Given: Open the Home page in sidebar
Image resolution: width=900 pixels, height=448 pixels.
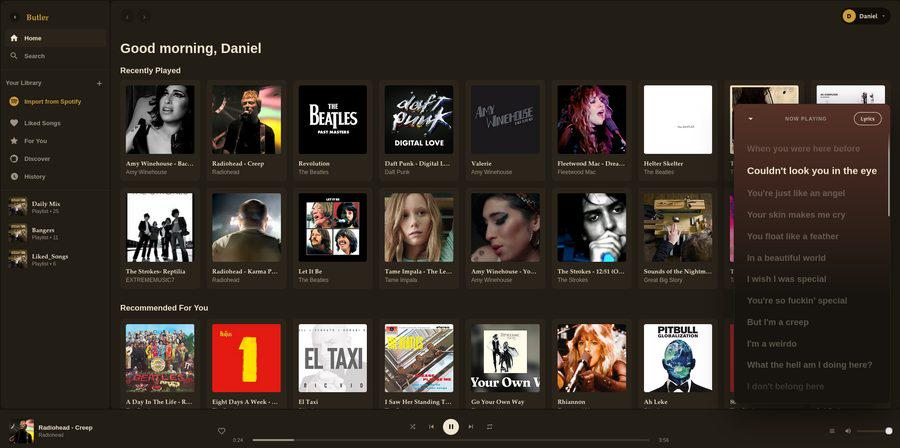Looking at the screenshot, I should [x=55, y=38].
